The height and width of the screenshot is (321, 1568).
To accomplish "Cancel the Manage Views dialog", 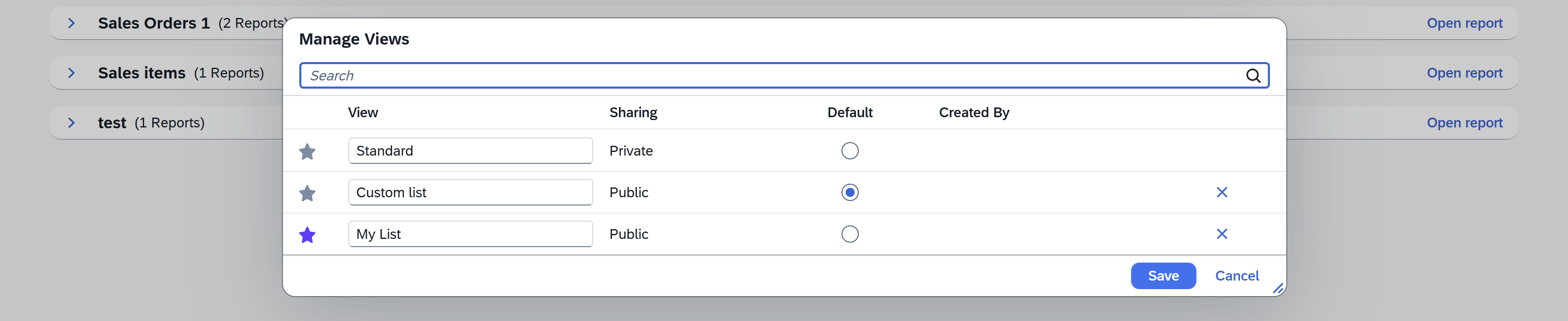I will click(x=1237, y=275).
